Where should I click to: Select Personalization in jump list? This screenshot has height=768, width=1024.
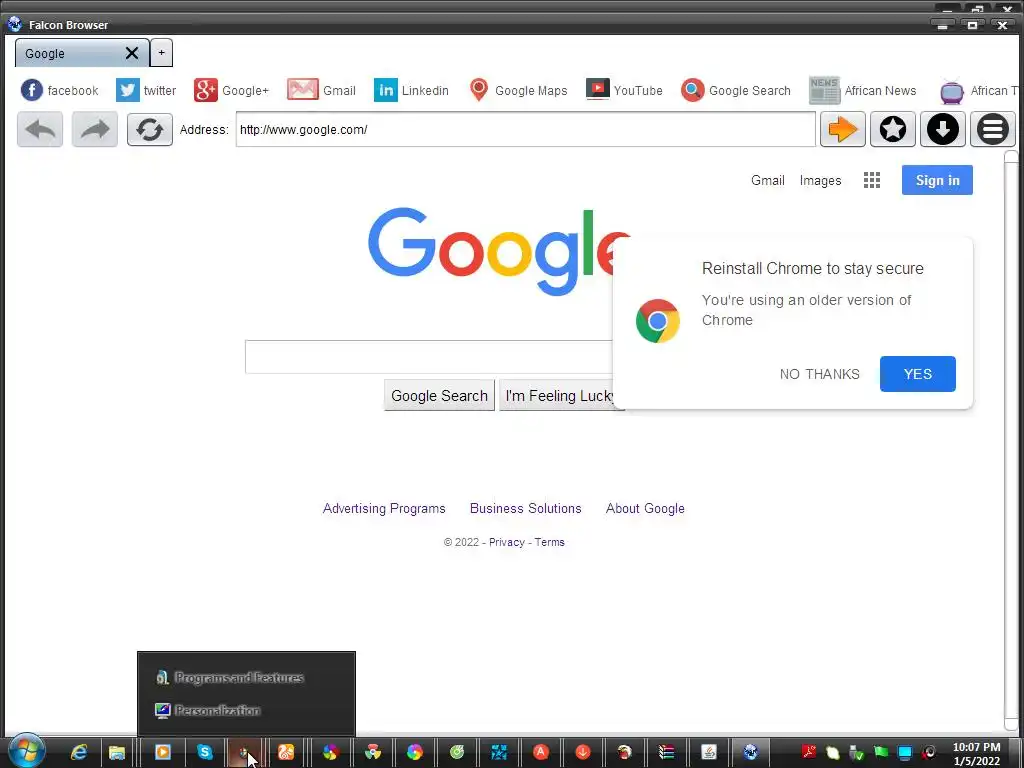pos(208,711)
